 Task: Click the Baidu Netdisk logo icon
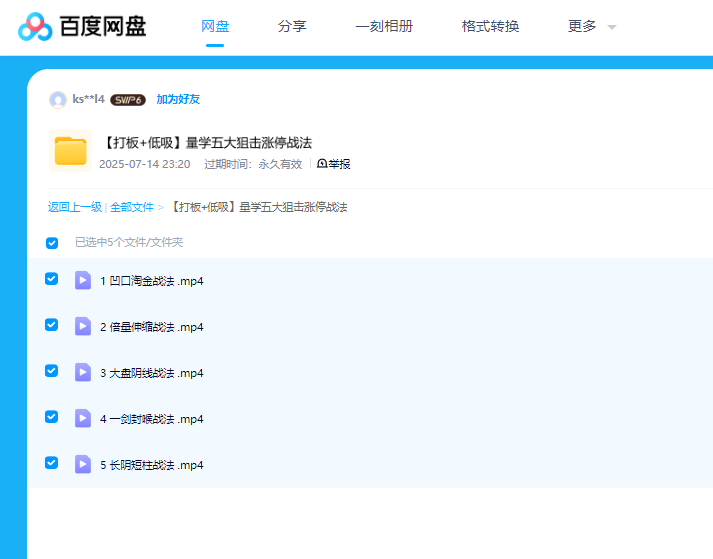[x=36, y=27]
